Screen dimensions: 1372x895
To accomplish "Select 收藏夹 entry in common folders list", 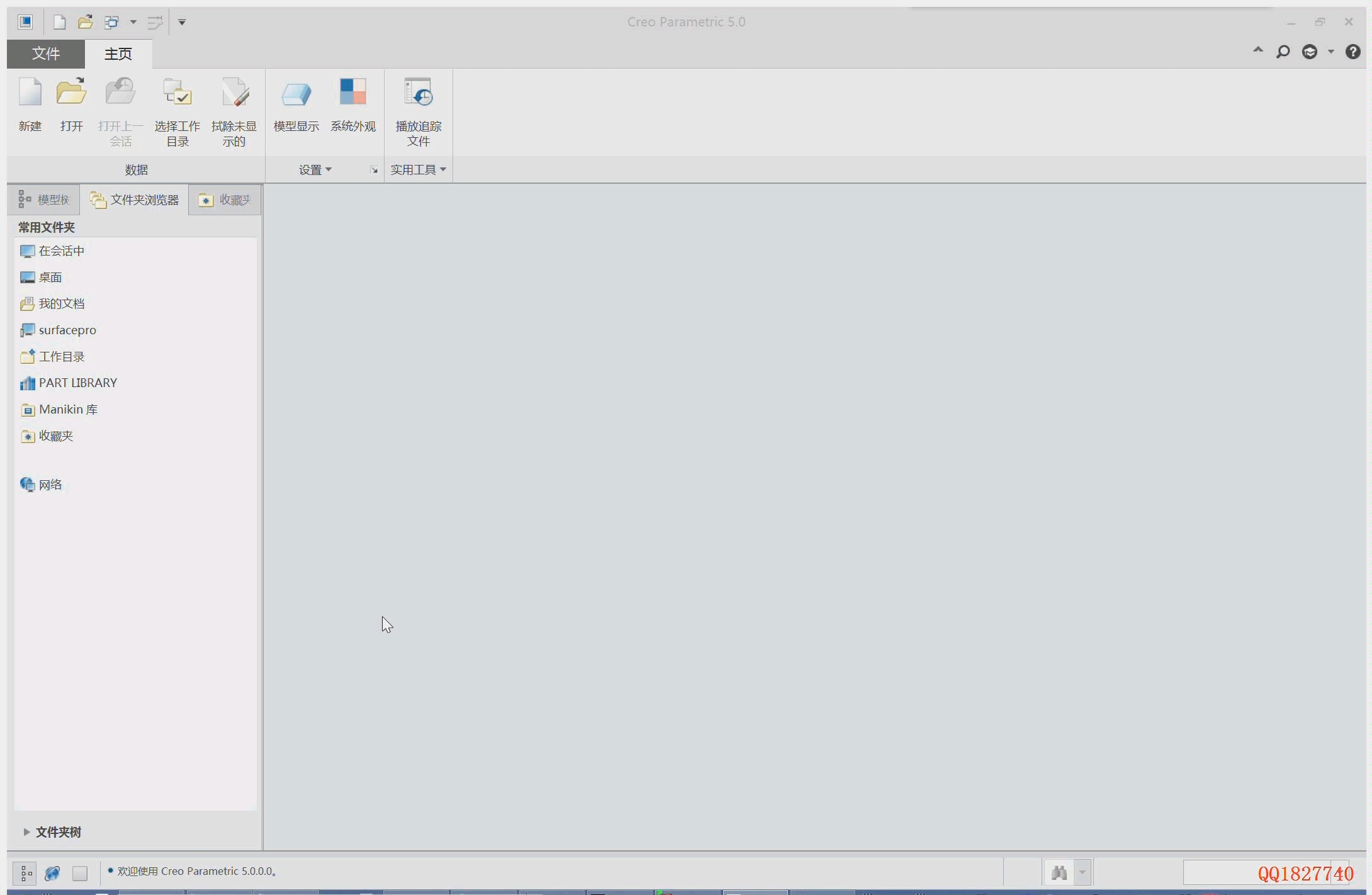I will coord(135,436).
